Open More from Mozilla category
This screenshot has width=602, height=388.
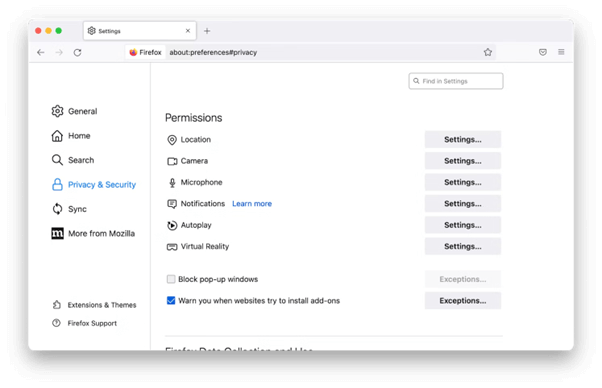93,233
